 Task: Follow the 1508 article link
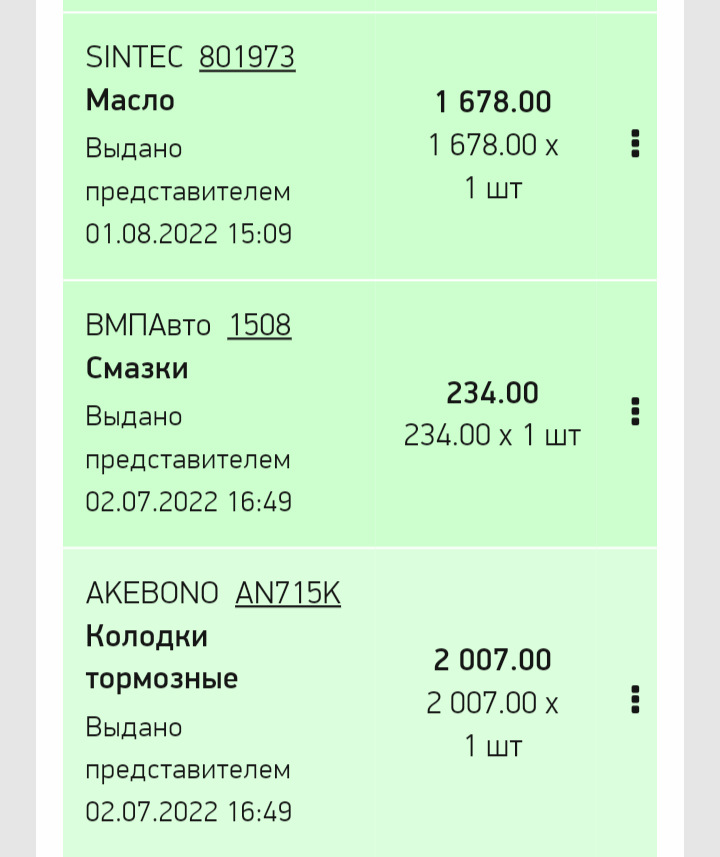[x=259, y=325]
